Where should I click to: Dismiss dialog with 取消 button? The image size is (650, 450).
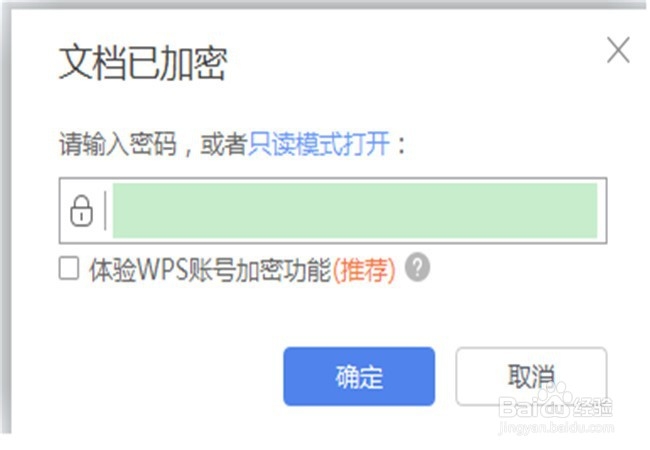point(531,376)
